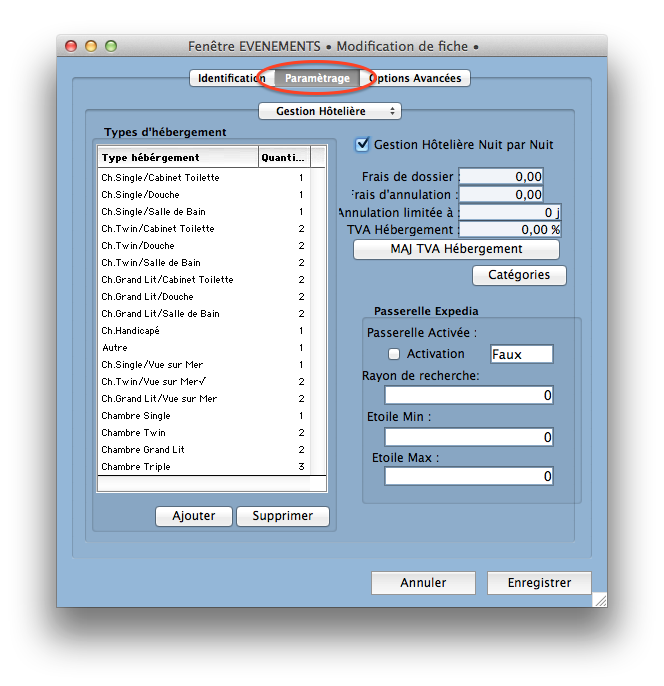Select row Ch.Grand Lit/Vue sur Mer

pos(204,399)
